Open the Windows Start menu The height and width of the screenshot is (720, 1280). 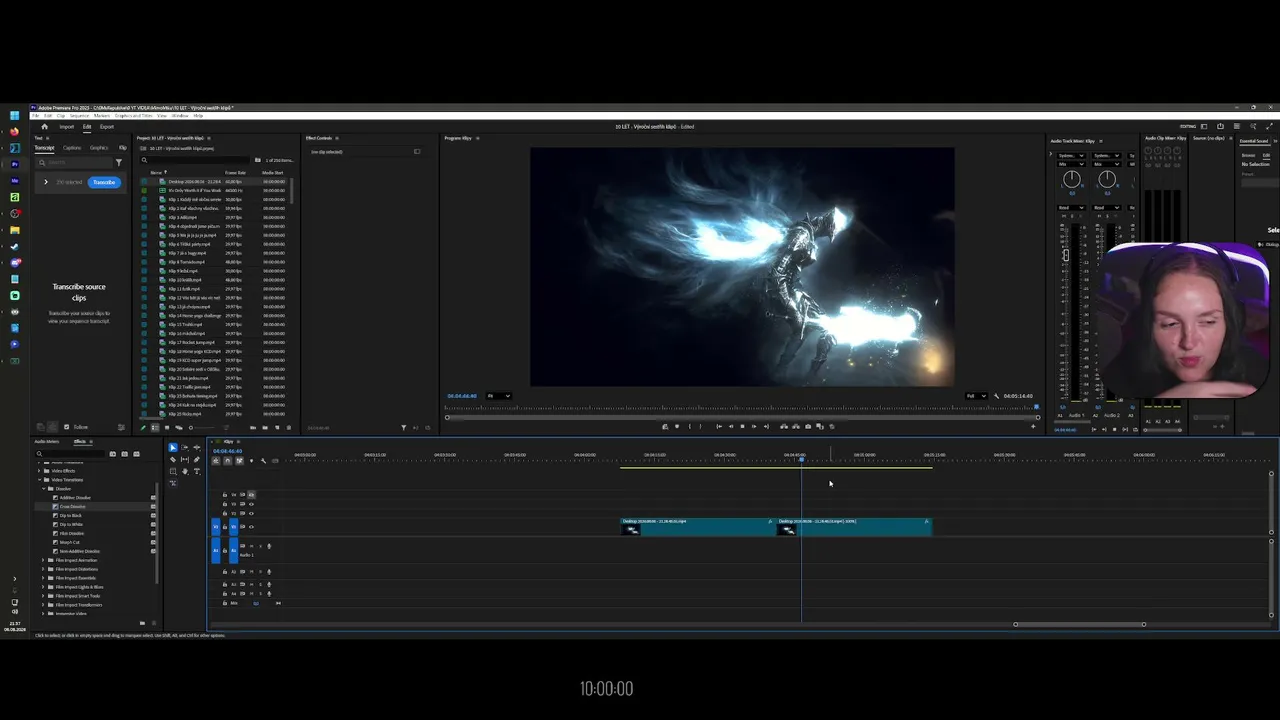(x=14, y=115)
